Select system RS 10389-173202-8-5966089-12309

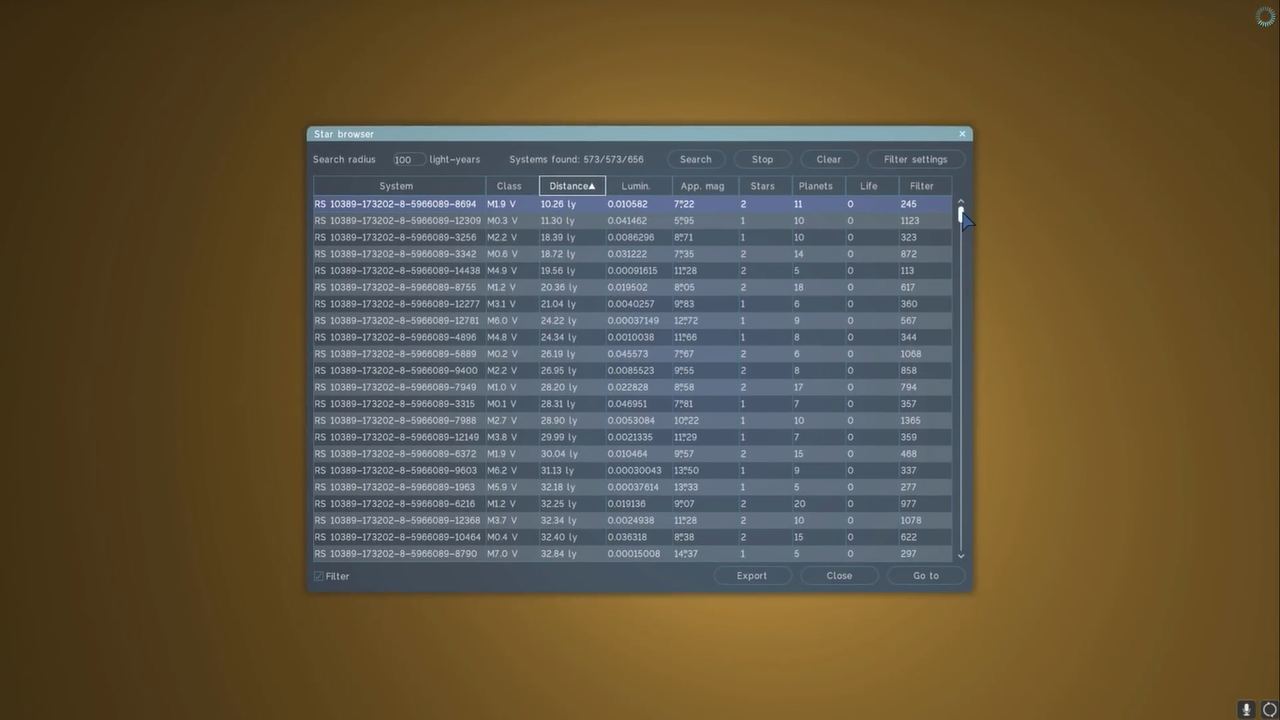coord(632,221)
